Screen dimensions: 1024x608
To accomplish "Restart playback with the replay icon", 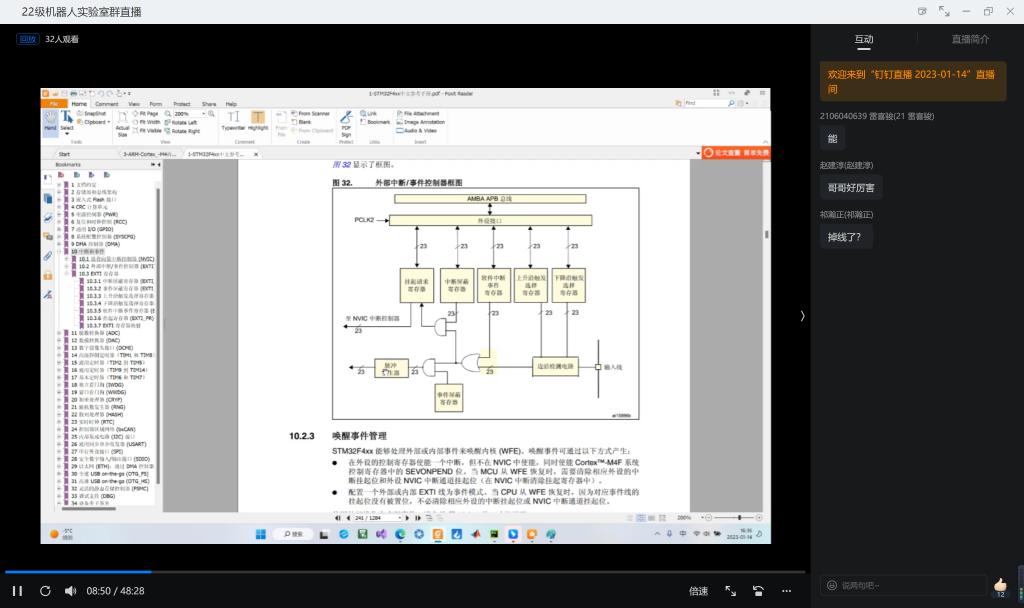I will coord(45,591).
